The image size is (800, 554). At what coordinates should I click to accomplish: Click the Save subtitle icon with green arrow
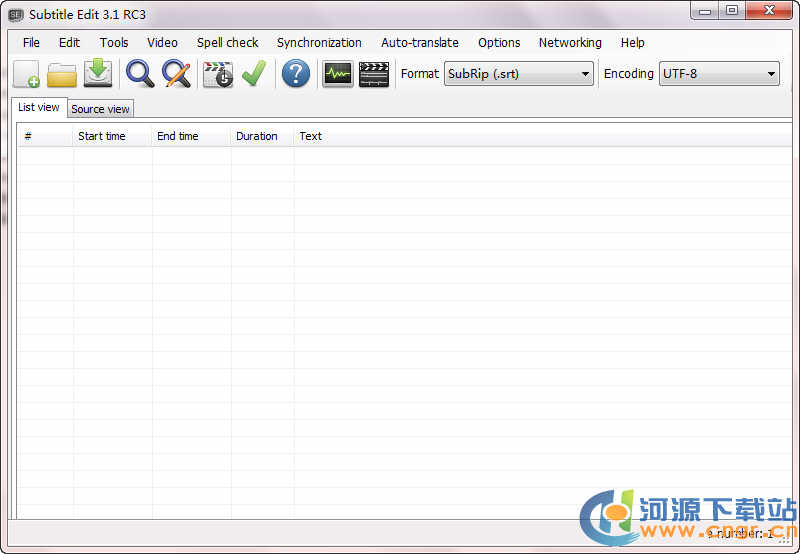97,74
